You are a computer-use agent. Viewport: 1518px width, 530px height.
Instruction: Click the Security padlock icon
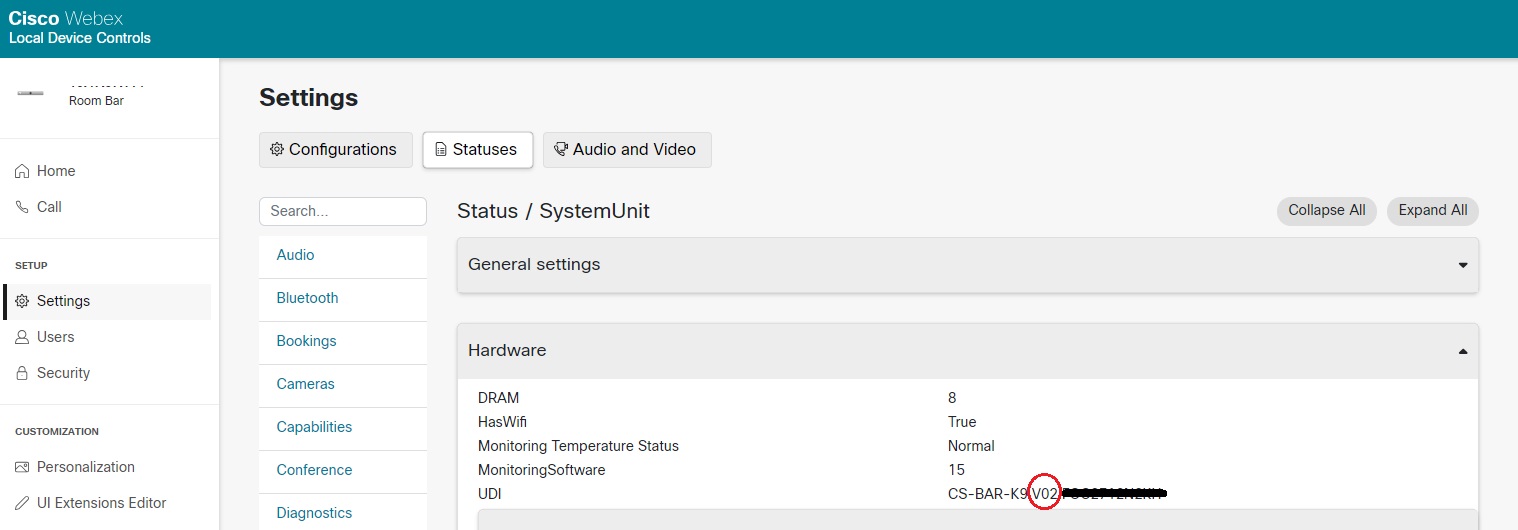[x=22, y=373]
